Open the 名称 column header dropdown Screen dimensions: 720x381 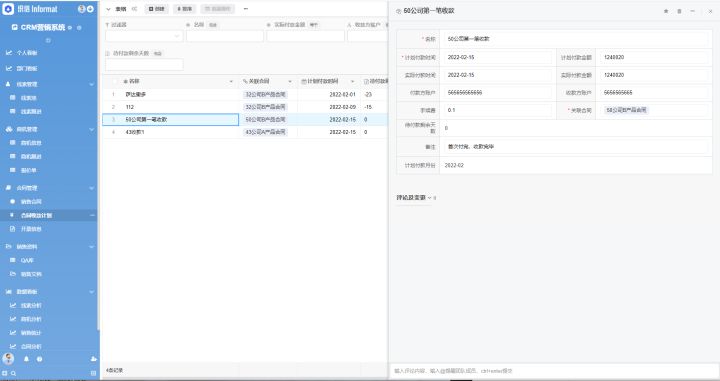point(231,82)
